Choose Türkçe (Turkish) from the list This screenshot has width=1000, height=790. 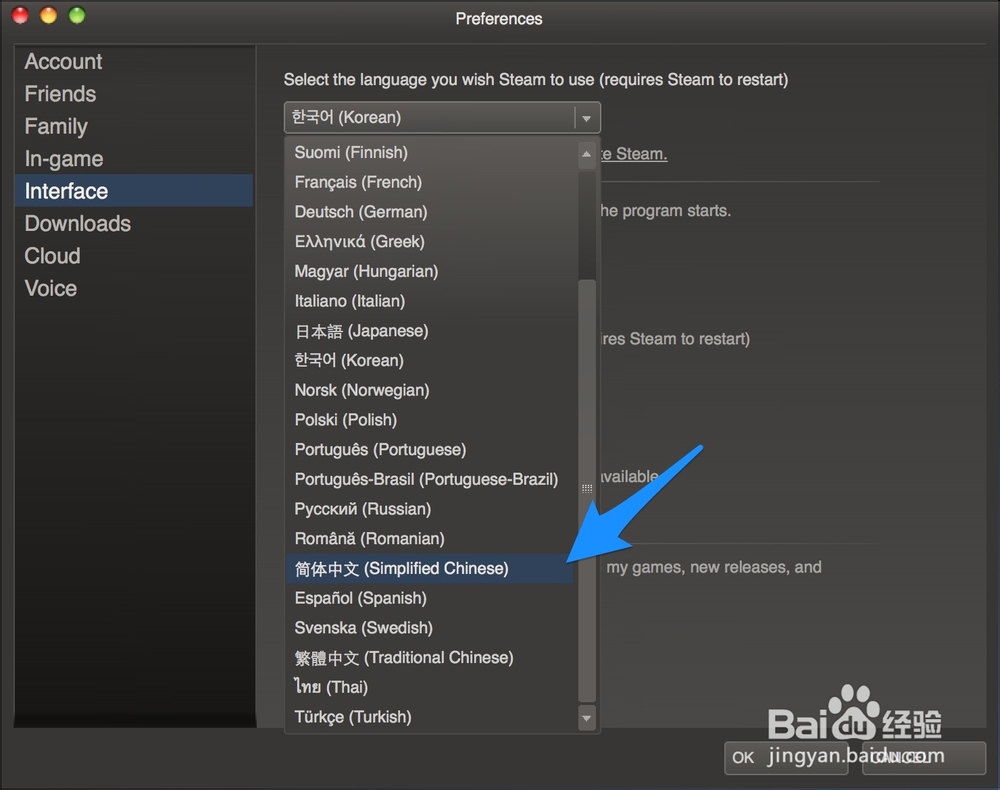point(431,717)
